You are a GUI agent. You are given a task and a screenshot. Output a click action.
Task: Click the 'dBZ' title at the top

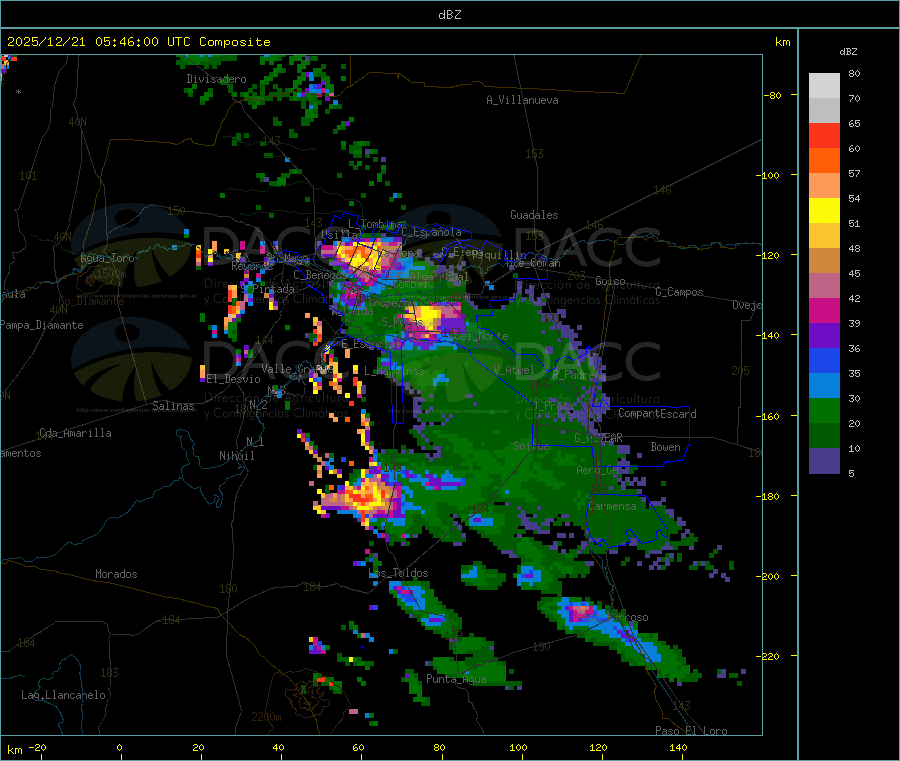pos(449,15)
